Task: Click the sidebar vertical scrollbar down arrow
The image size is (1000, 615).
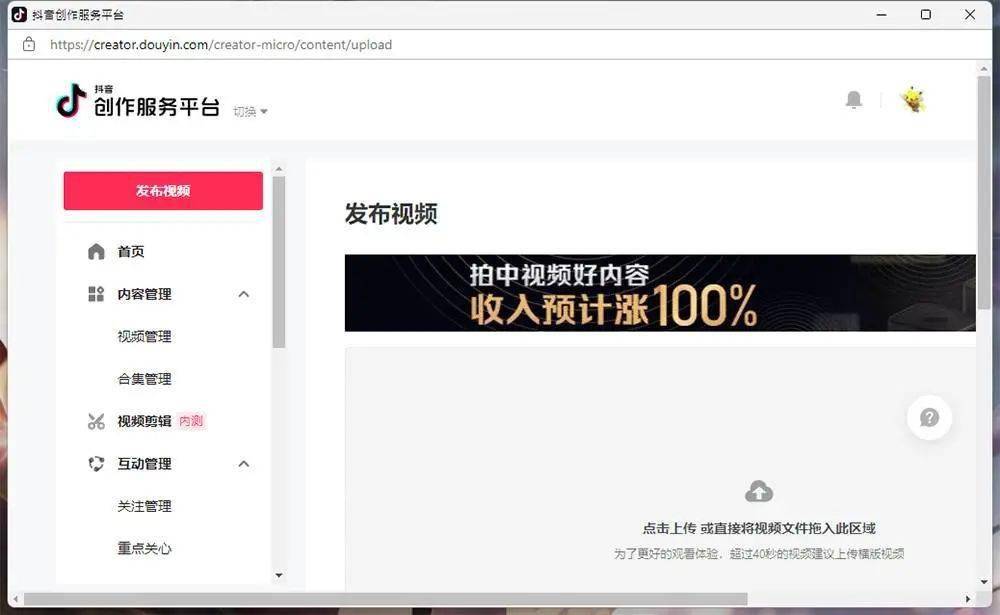Action: (x=279, y=575)
